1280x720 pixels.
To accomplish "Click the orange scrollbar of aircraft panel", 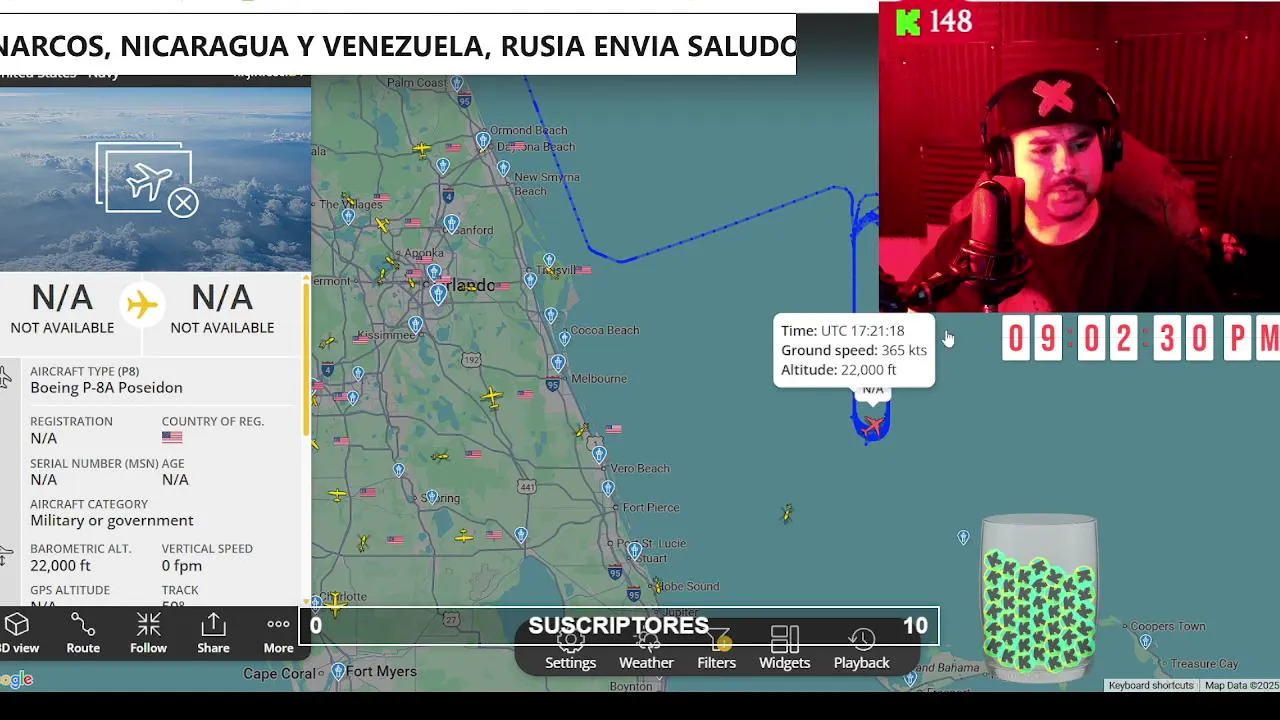I will (306, 358).
